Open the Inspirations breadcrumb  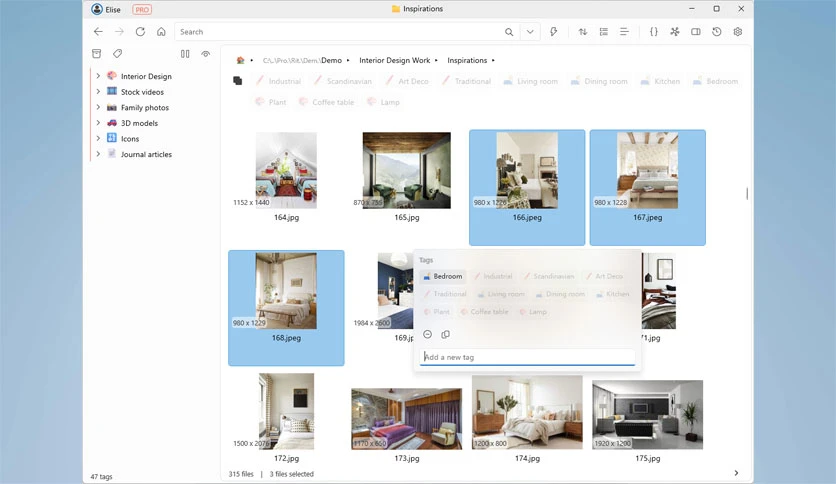467,60
